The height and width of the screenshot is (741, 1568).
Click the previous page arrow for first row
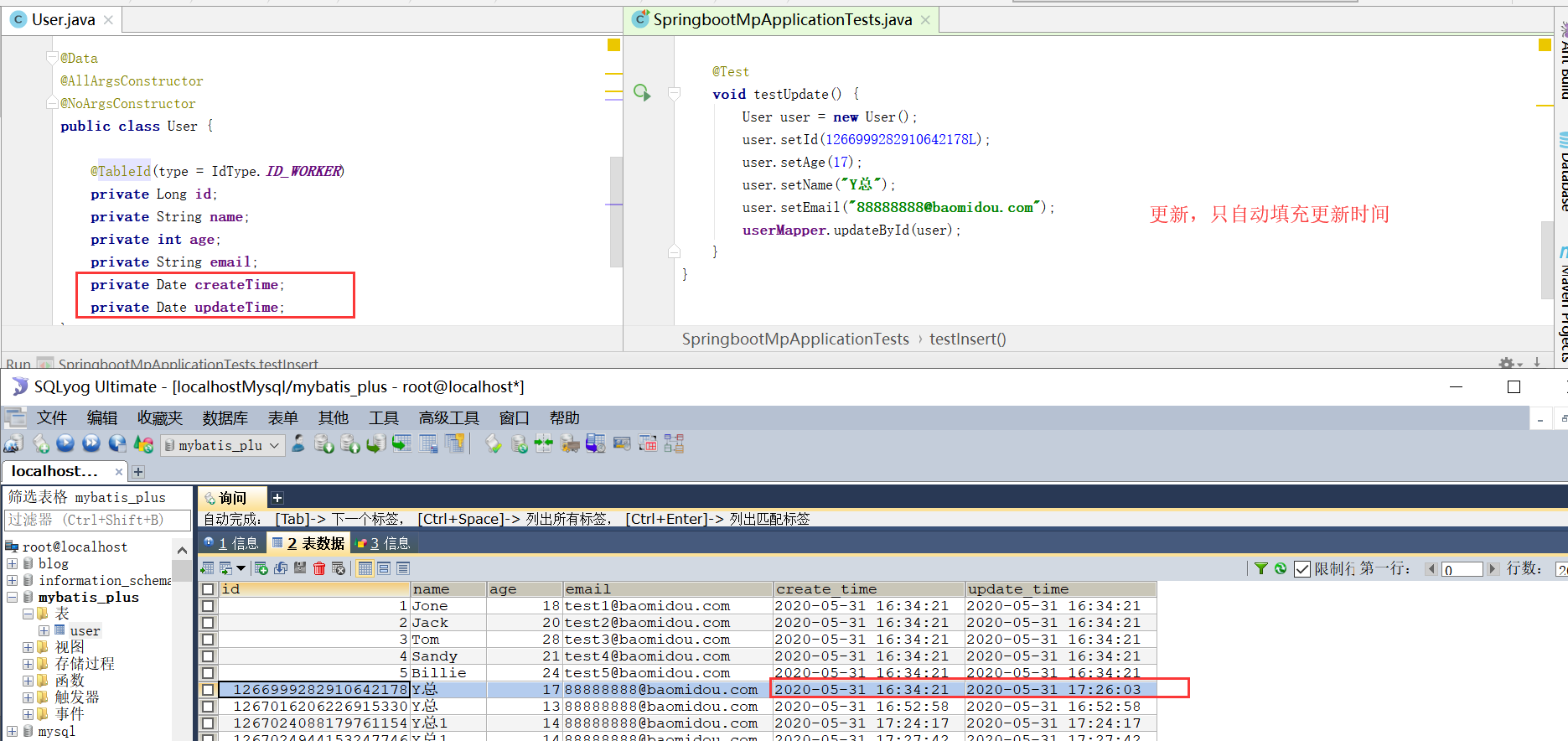pos(1431,569)
